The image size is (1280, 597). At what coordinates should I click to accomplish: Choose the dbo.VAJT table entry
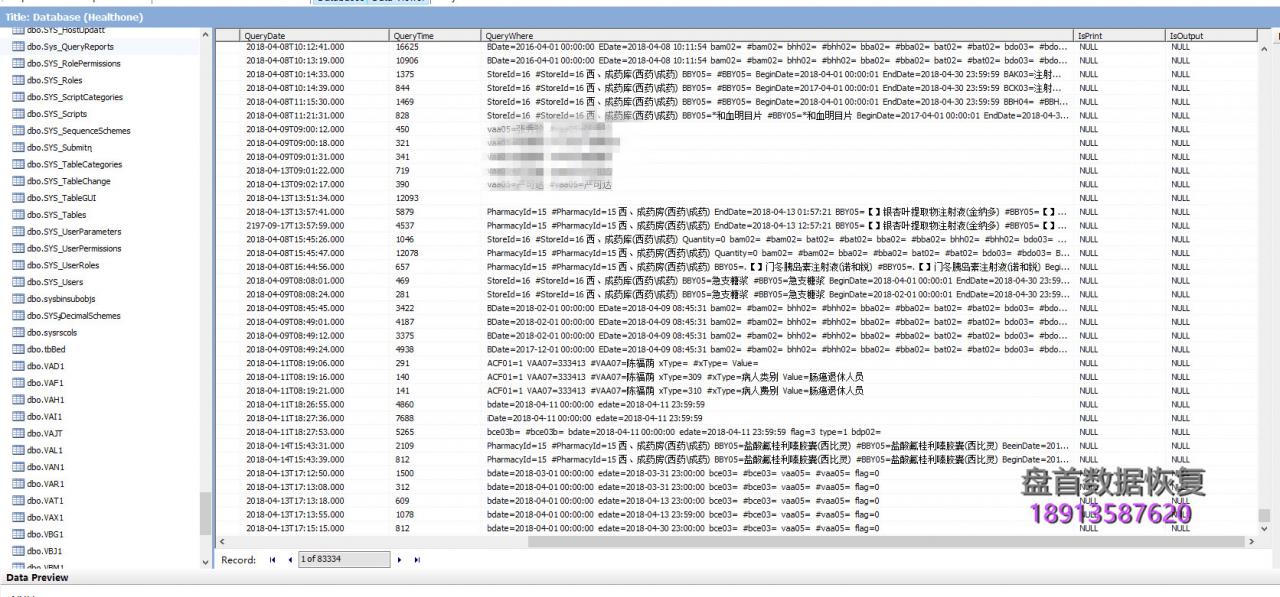click(x=46, y=433)
